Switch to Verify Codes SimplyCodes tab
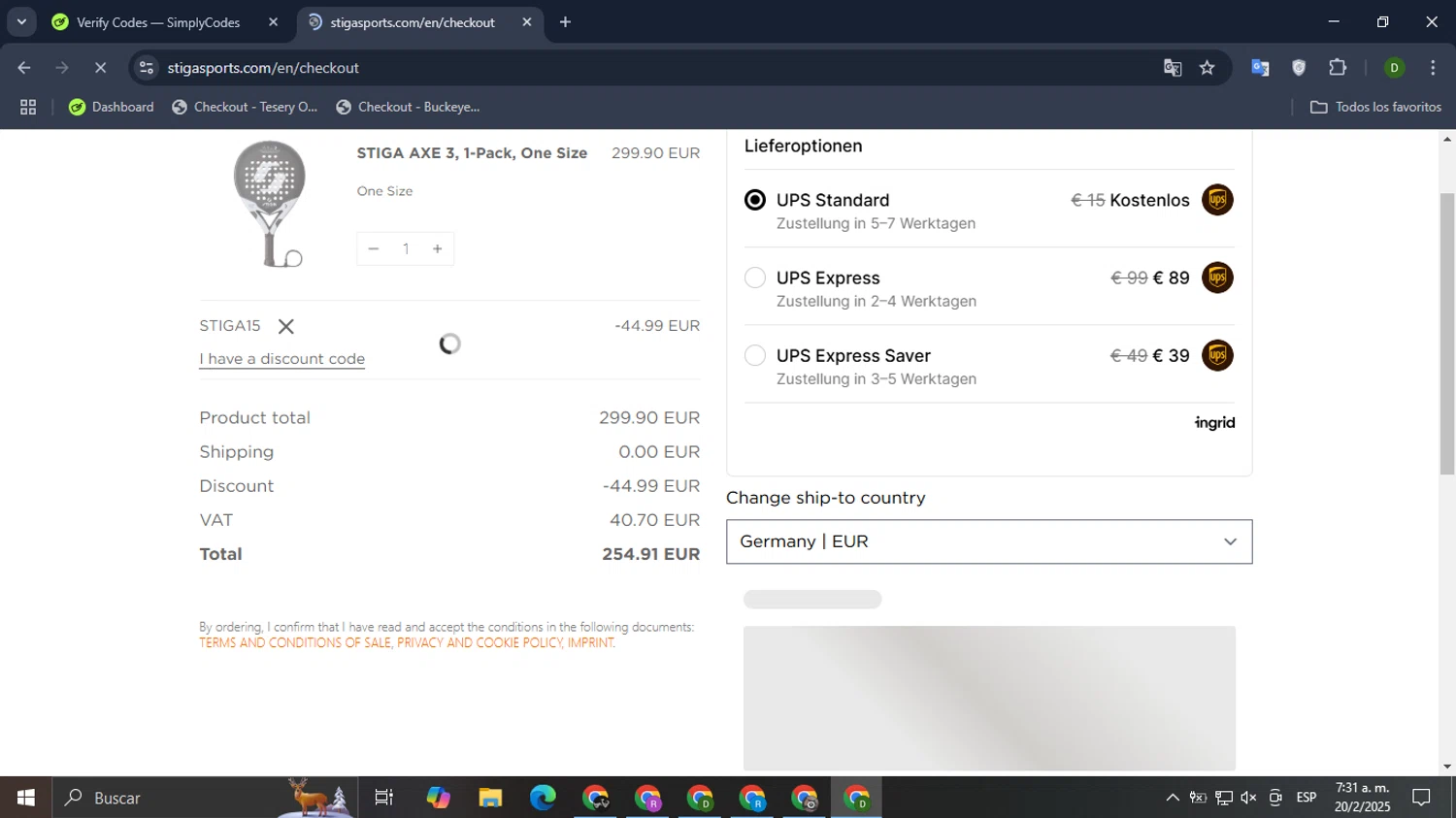 157,22
